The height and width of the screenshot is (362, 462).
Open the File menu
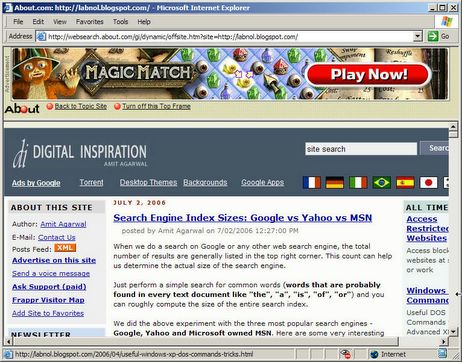(x=18, y=22)
